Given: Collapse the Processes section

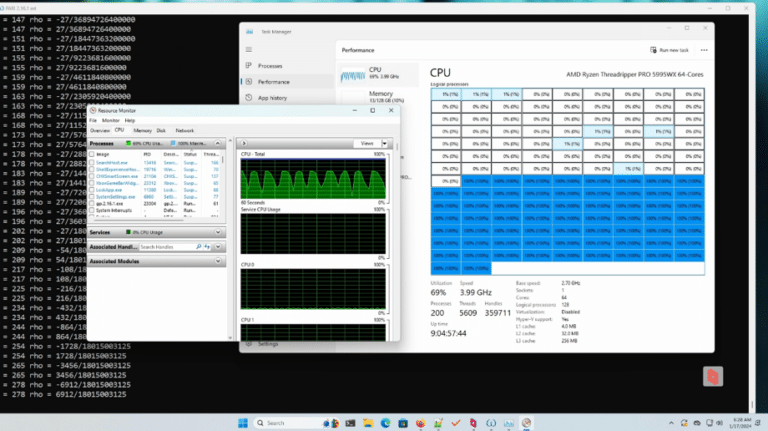Looking at the screenshot, I should pos(217,144).
